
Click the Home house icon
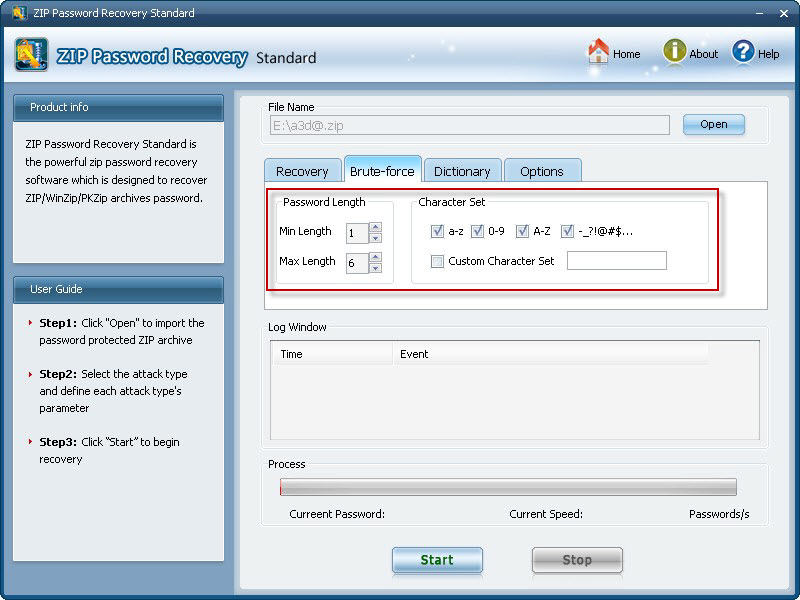[598, 52]
